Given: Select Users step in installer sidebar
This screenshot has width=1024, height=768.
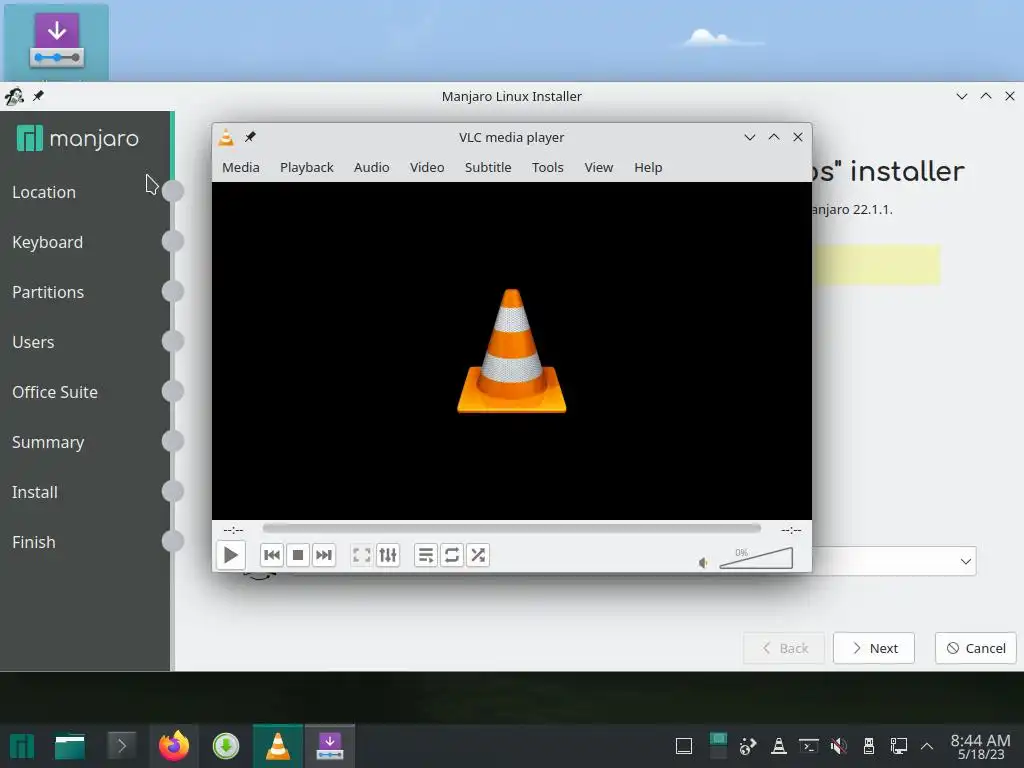Looking at the screenshot, I should pos(33,342).
